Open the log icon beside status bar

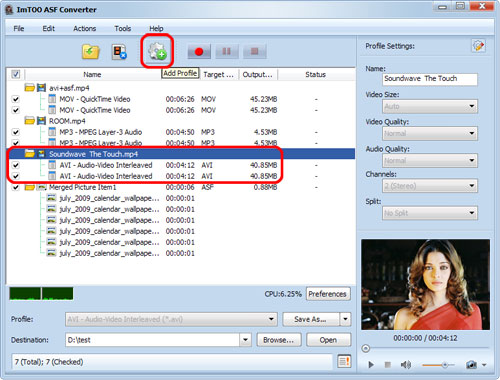pos(344,361)
